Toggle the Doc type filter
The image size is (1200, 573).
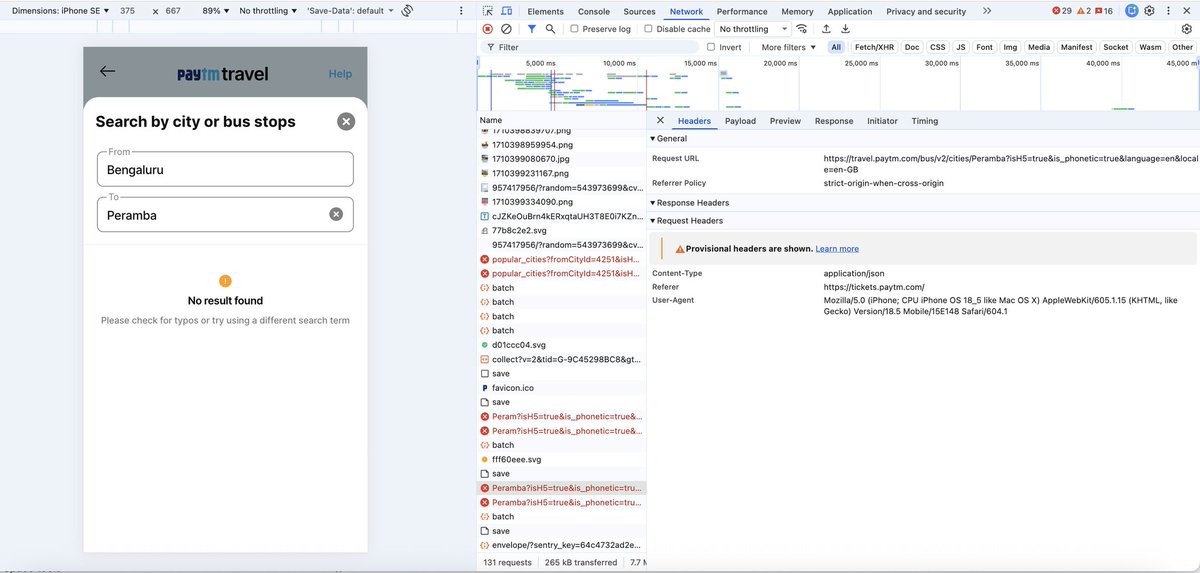coord(912,47)
